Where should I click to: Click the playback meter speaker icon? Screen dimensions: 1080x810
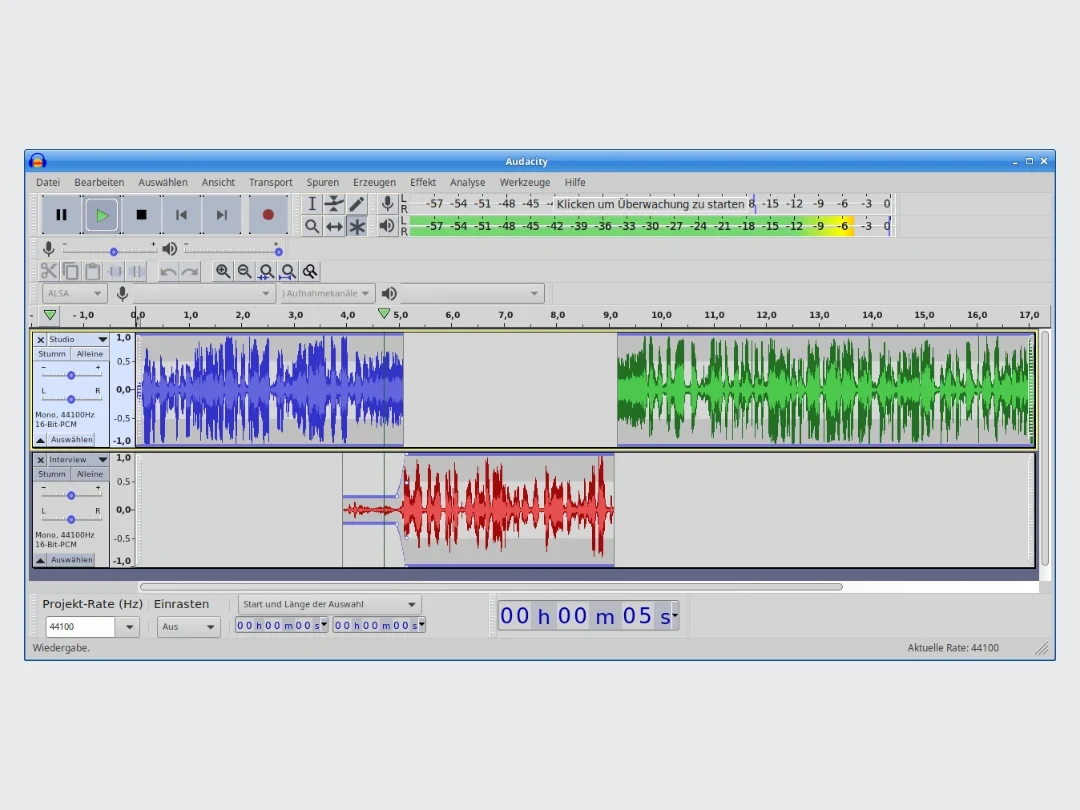[x=387, y=225]
